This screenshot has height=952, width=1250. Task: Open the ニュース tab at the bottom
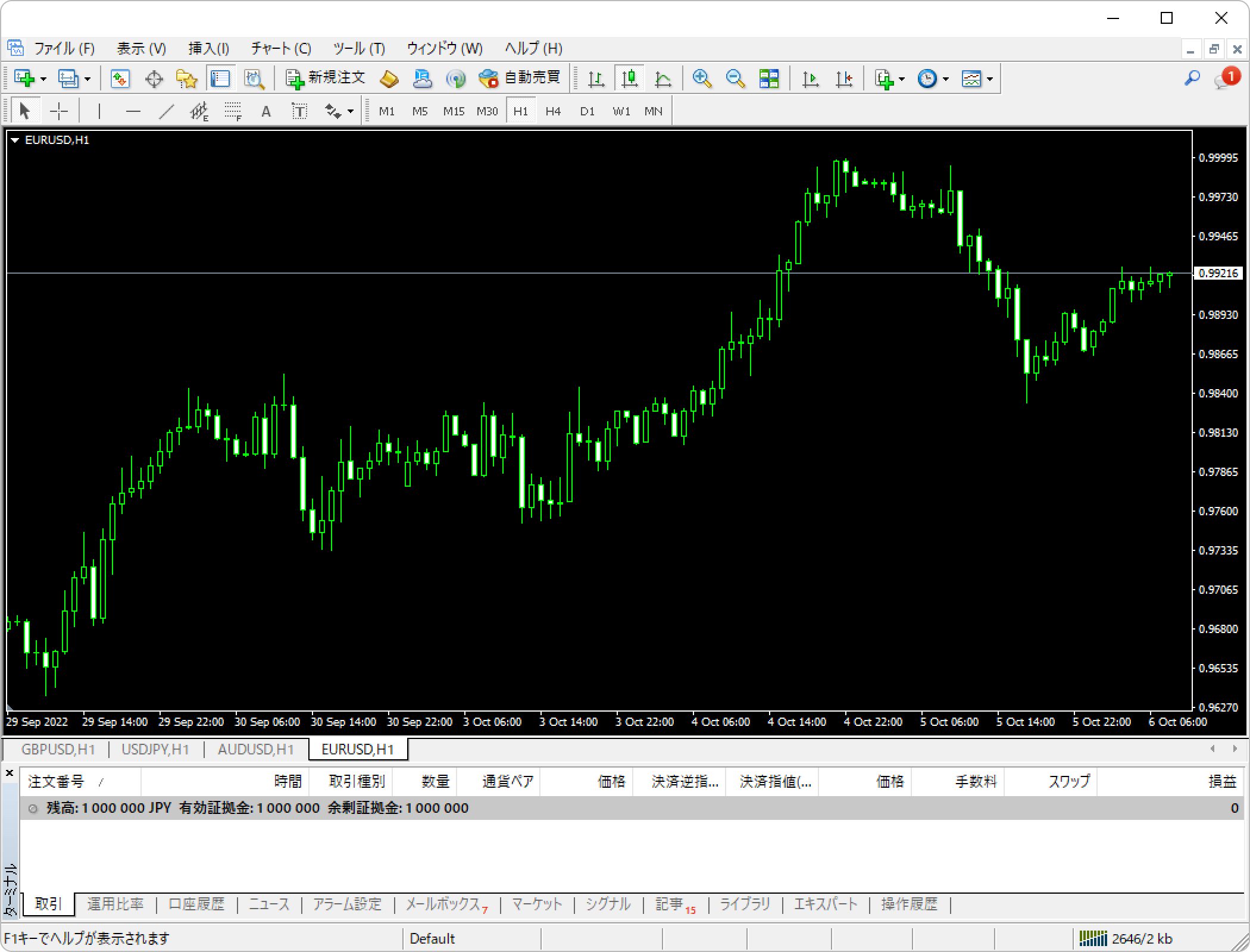[268, 904]
